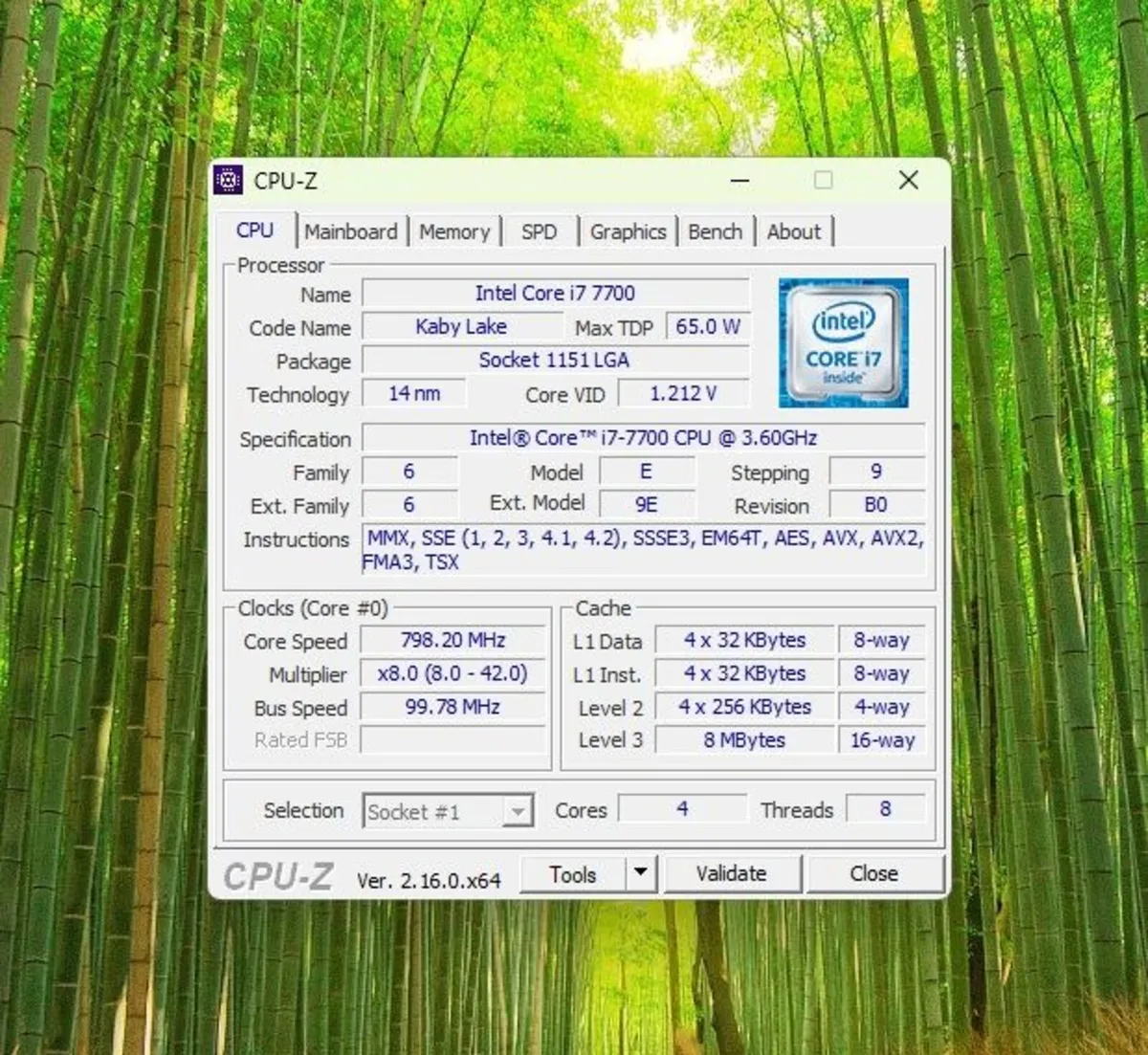Select the Name field Intel Core i7 7700

tap(556, 293)
